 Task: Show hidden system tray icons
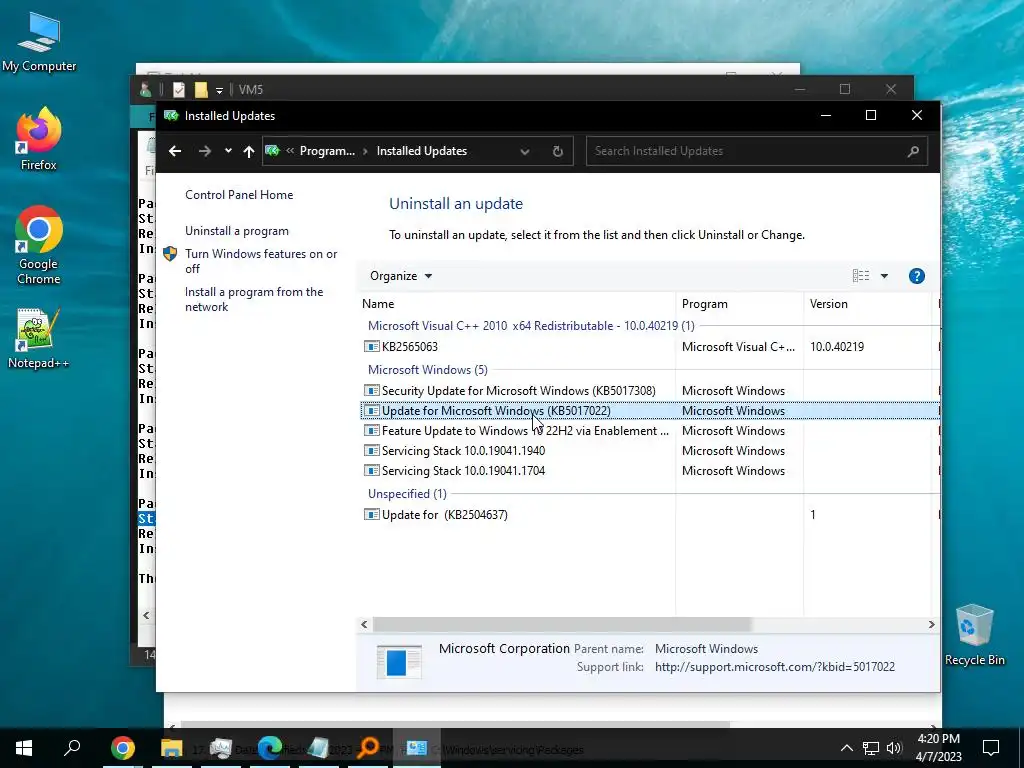pos(846,748)
